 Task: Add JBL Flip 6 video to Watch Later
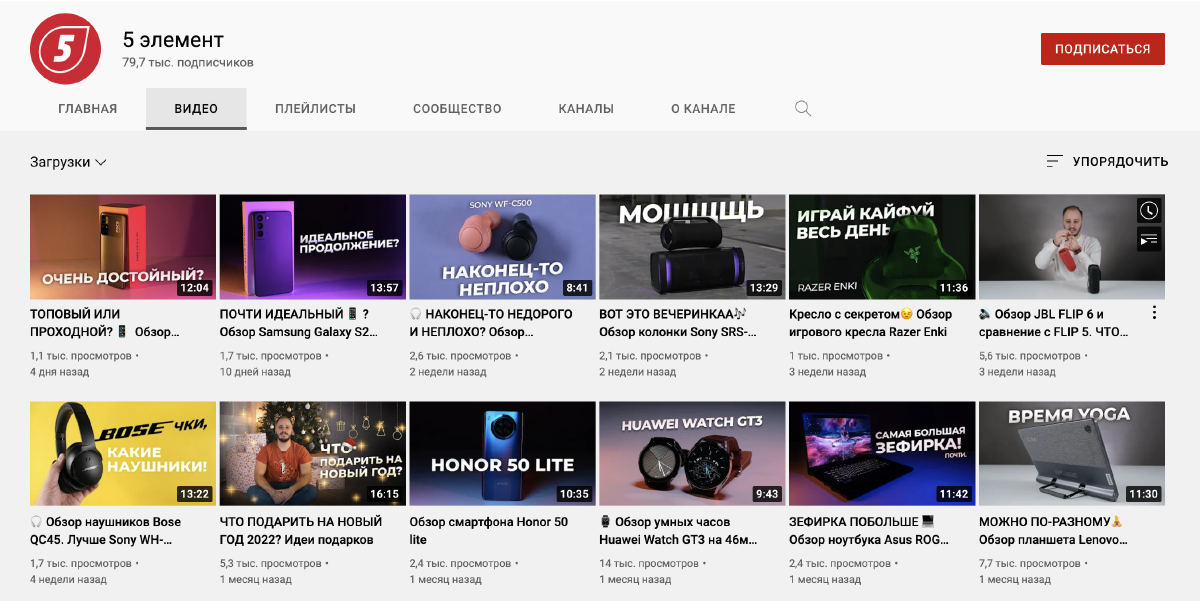[x=1150, y=210]
